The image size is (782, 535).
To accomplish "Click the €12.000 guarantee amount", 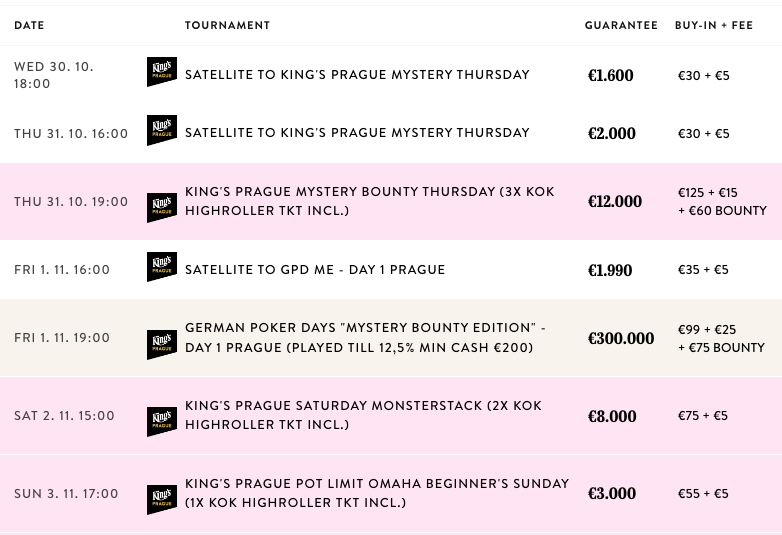I will click(615, 201).
